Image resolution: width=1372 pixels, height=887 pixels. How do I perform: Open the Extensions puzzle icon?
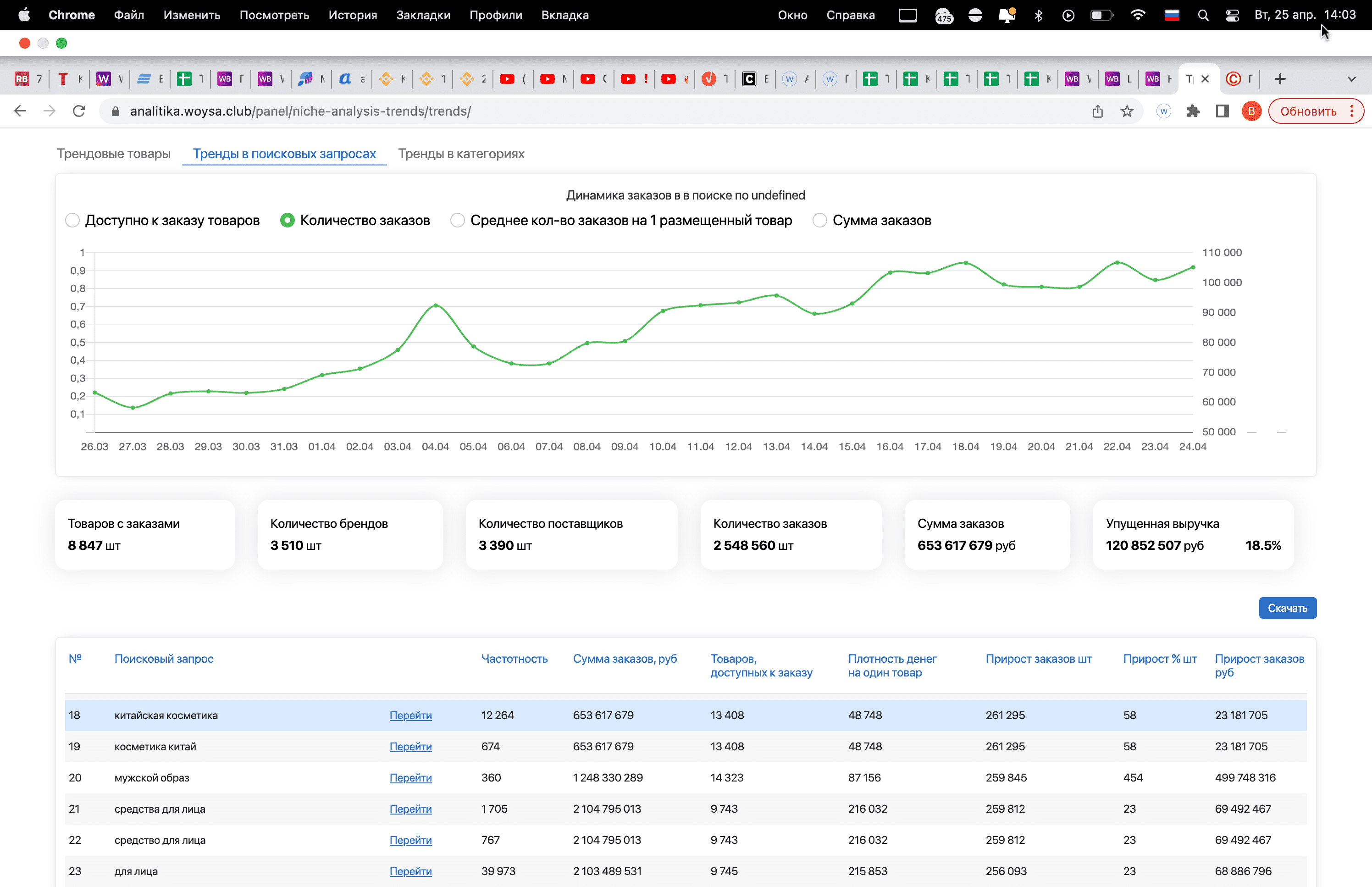(1193, 111)
